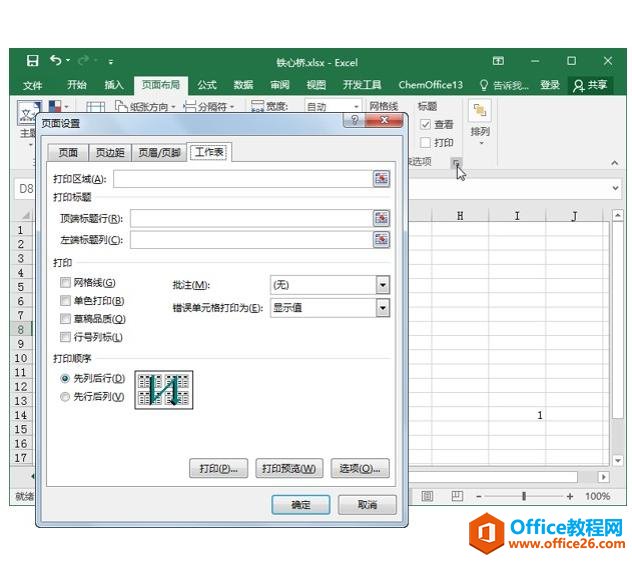
Task: Click the 取消 cancel button
Action: coord(367,505)
